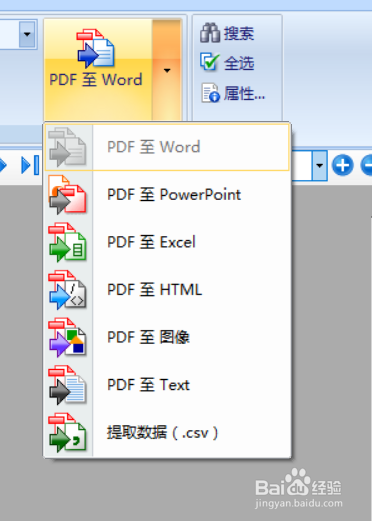Select 提取数据 (.csv) menu entry

click(x=167, y=433)
